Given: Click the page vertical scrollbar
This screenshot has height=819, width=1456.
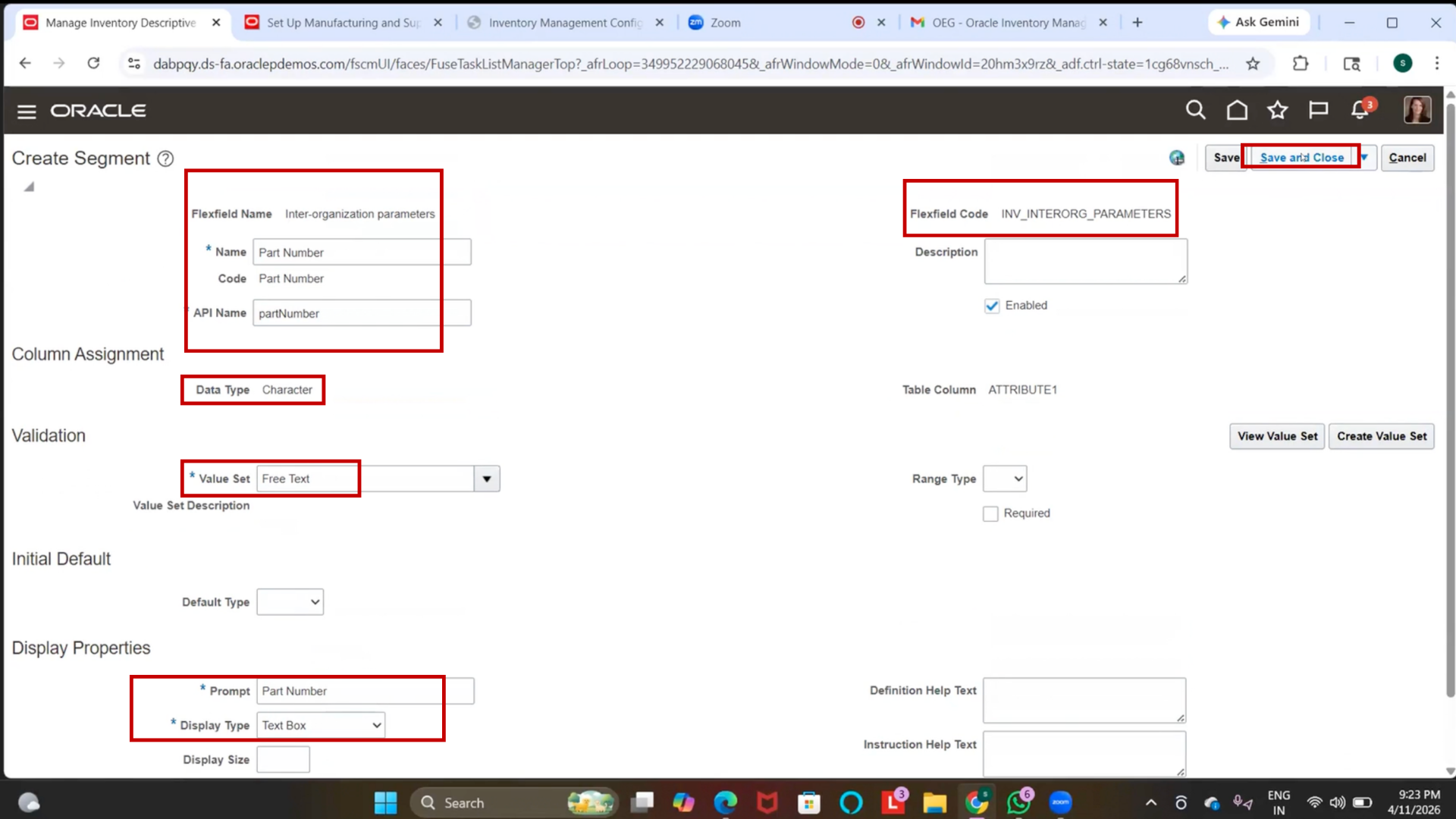Looking at the screenshot, I should click(1450, 402).
